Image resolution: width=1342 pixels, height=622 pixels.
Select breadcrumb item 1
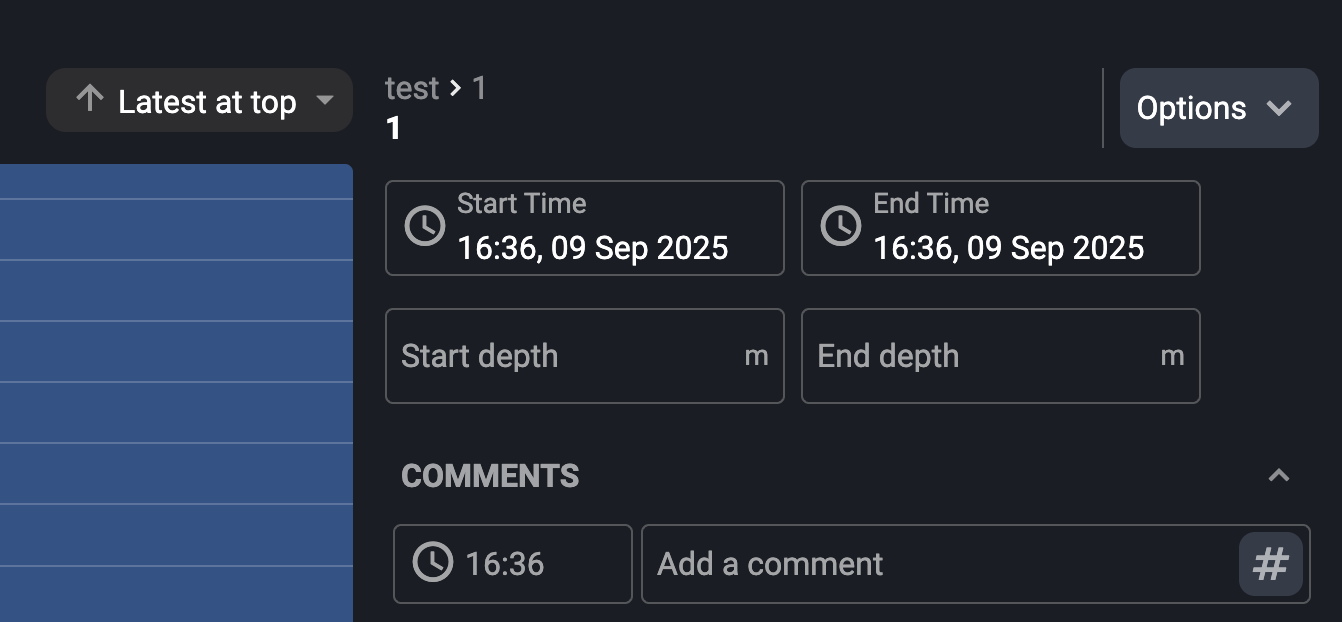click(478, 88)
